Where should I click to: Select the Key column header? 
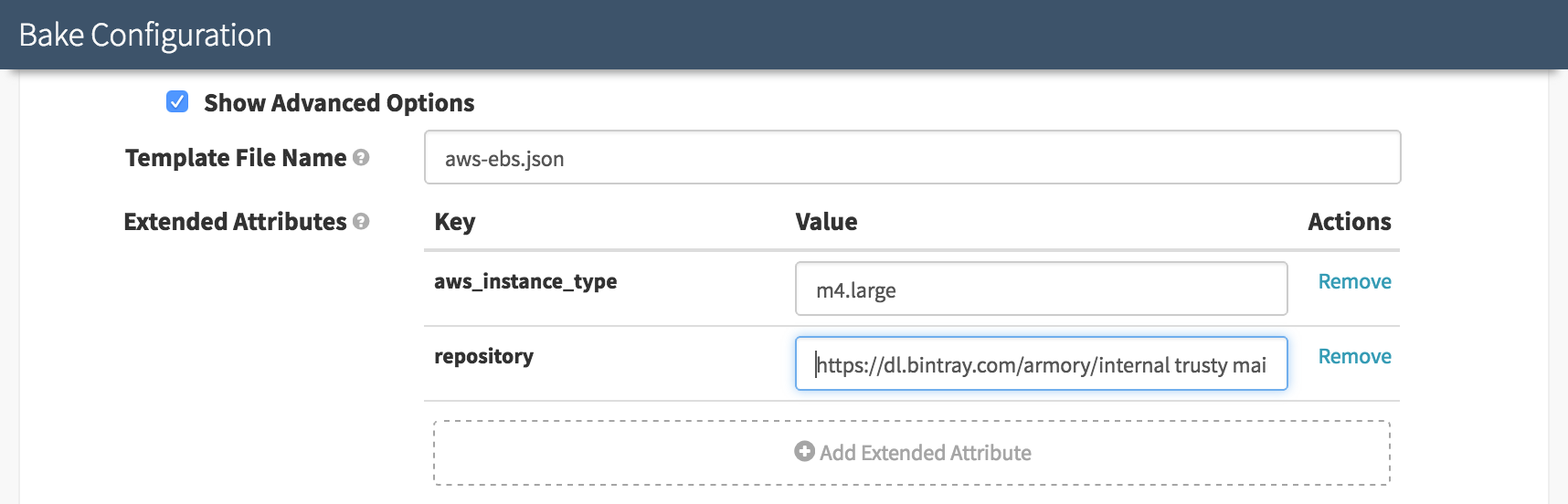pyautogui.click(x=455, y=222)
